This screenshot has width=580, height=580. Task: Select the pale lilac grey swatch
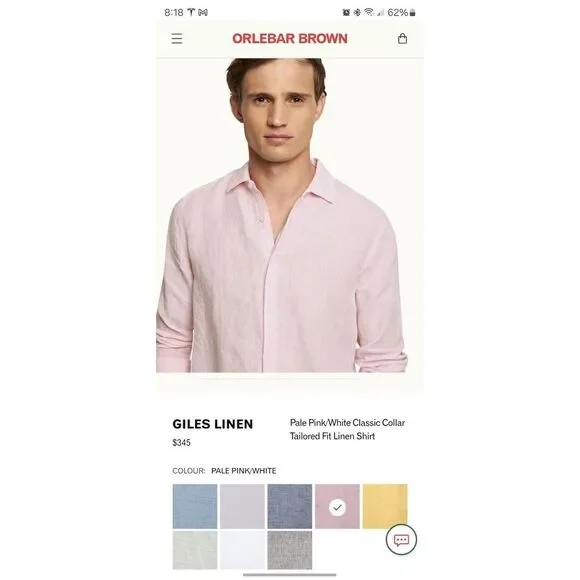(x=242, y=506)
